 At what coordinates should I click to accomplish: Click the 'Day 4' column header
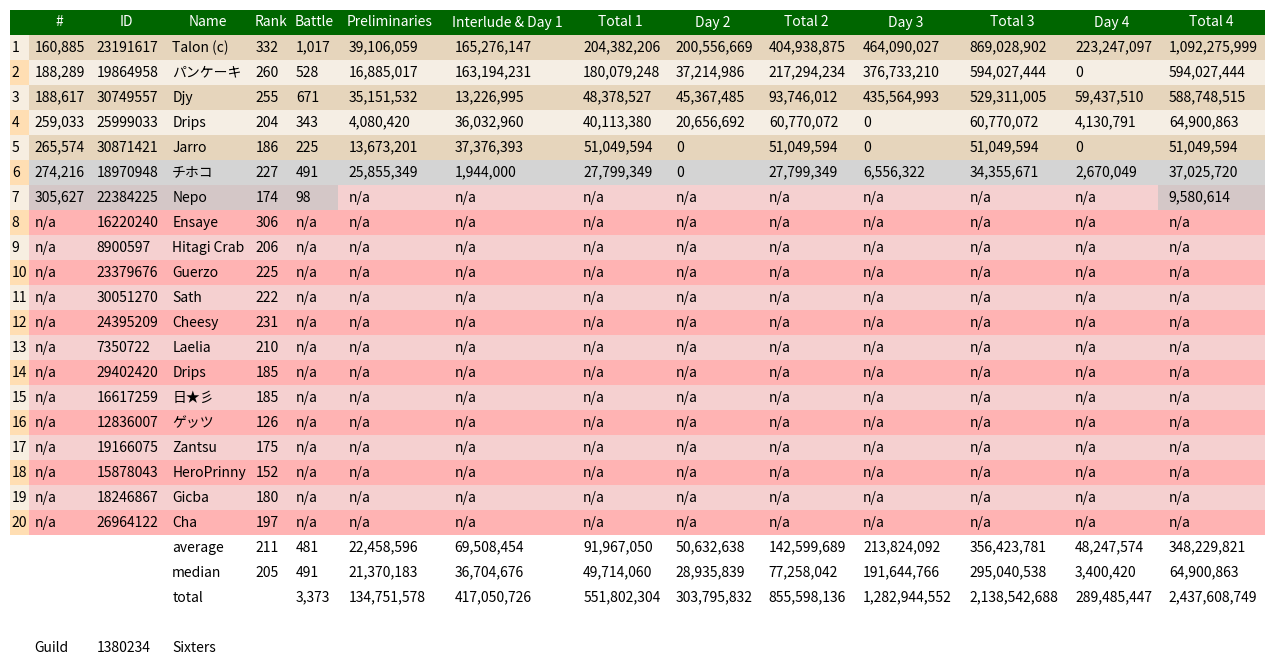[x=1112, y=22]
